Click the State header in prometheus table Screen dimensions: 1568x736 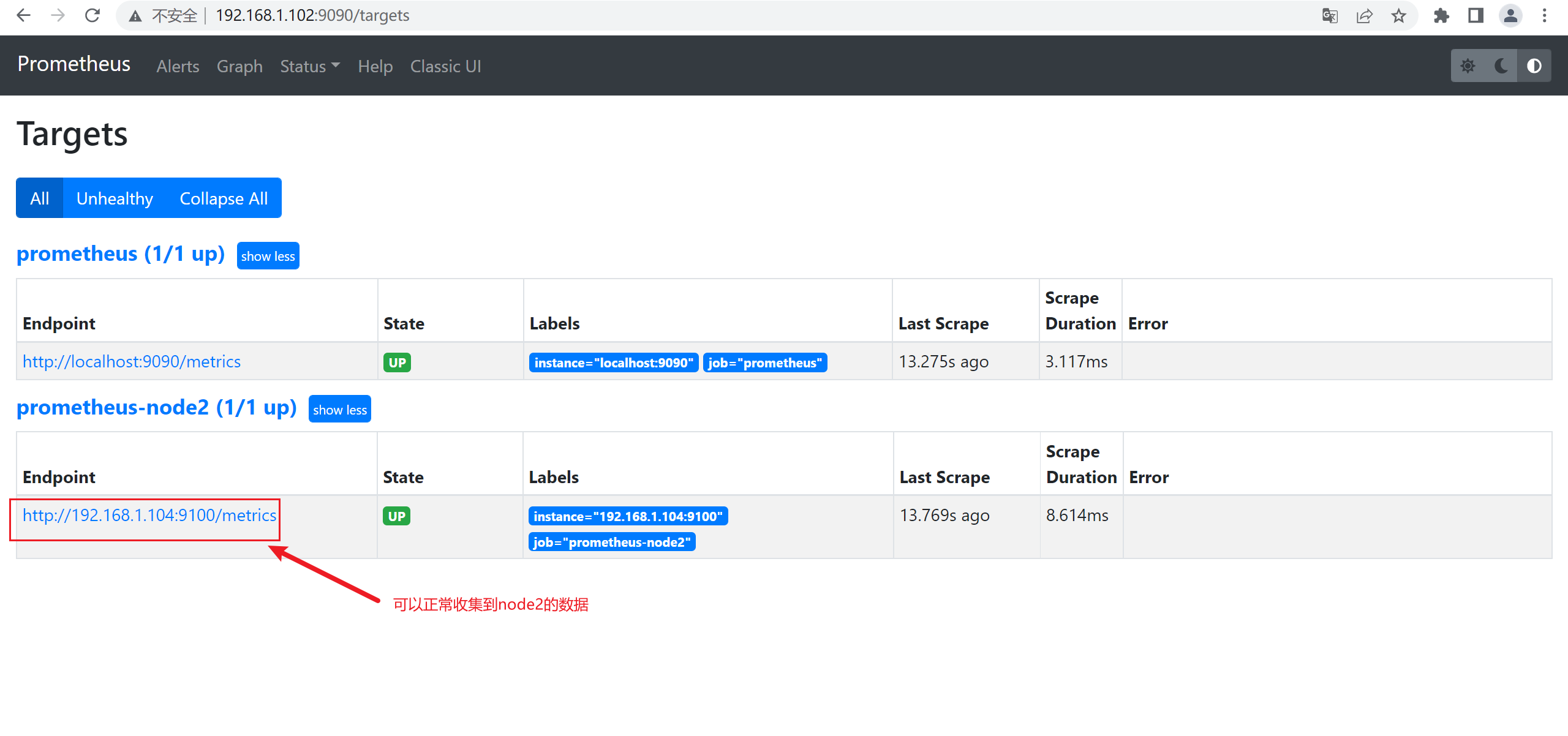click(404, 323)
